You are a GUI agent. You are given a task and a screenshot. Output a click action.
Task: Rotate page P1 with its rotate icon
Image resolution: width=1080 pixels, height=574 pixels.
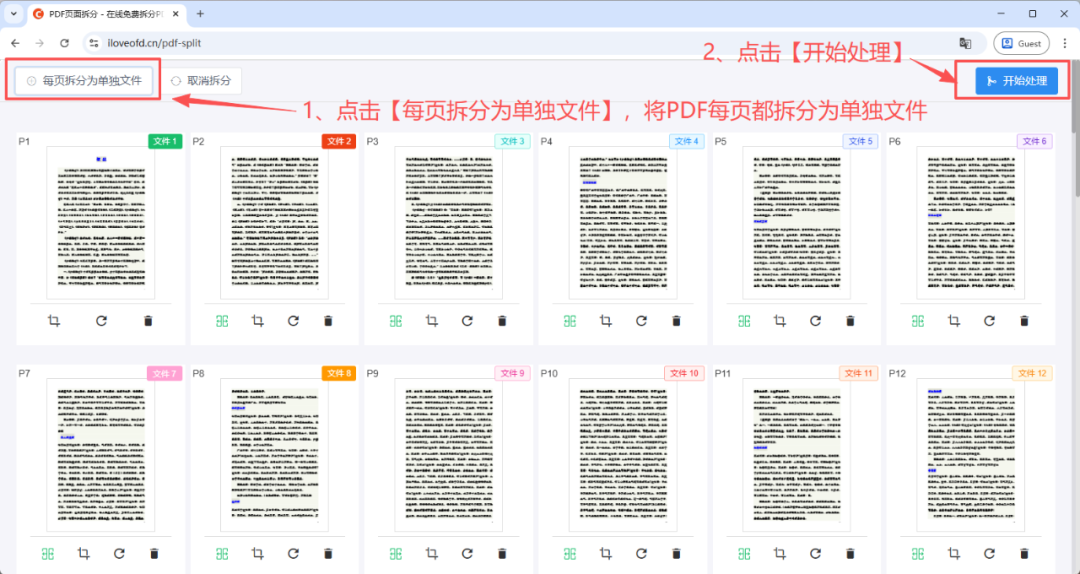101,320
